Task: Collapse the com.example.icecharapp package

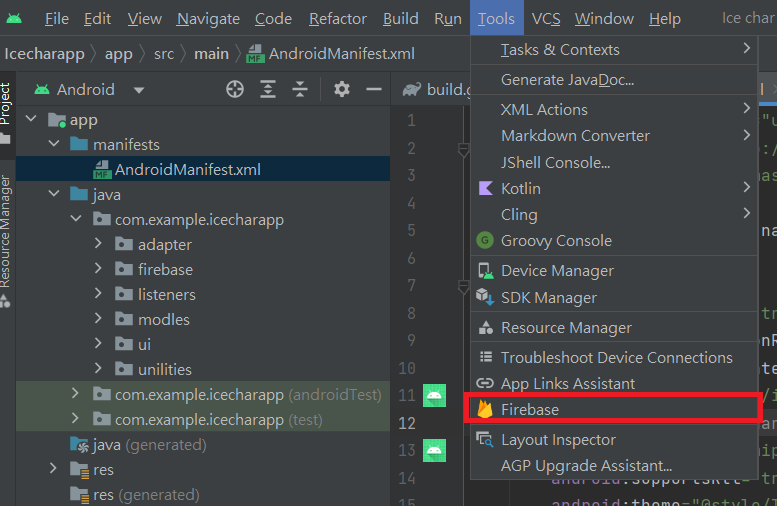Action: [76, 218]
